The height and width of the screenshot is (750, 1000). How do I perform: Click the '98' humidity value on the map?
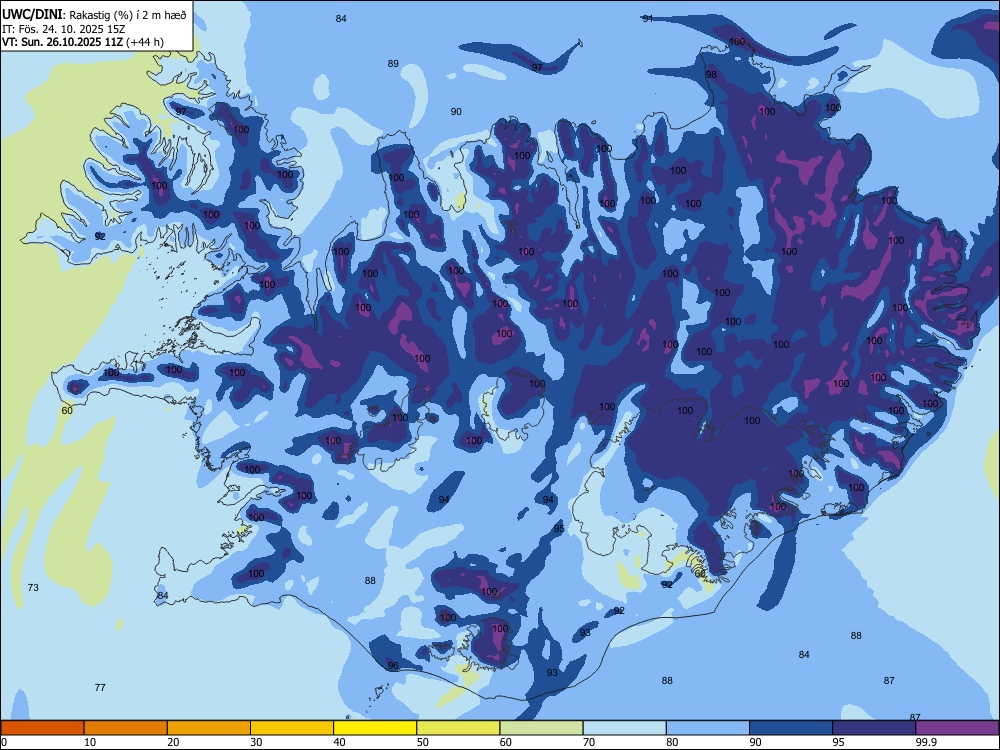[x=711, y=75]
